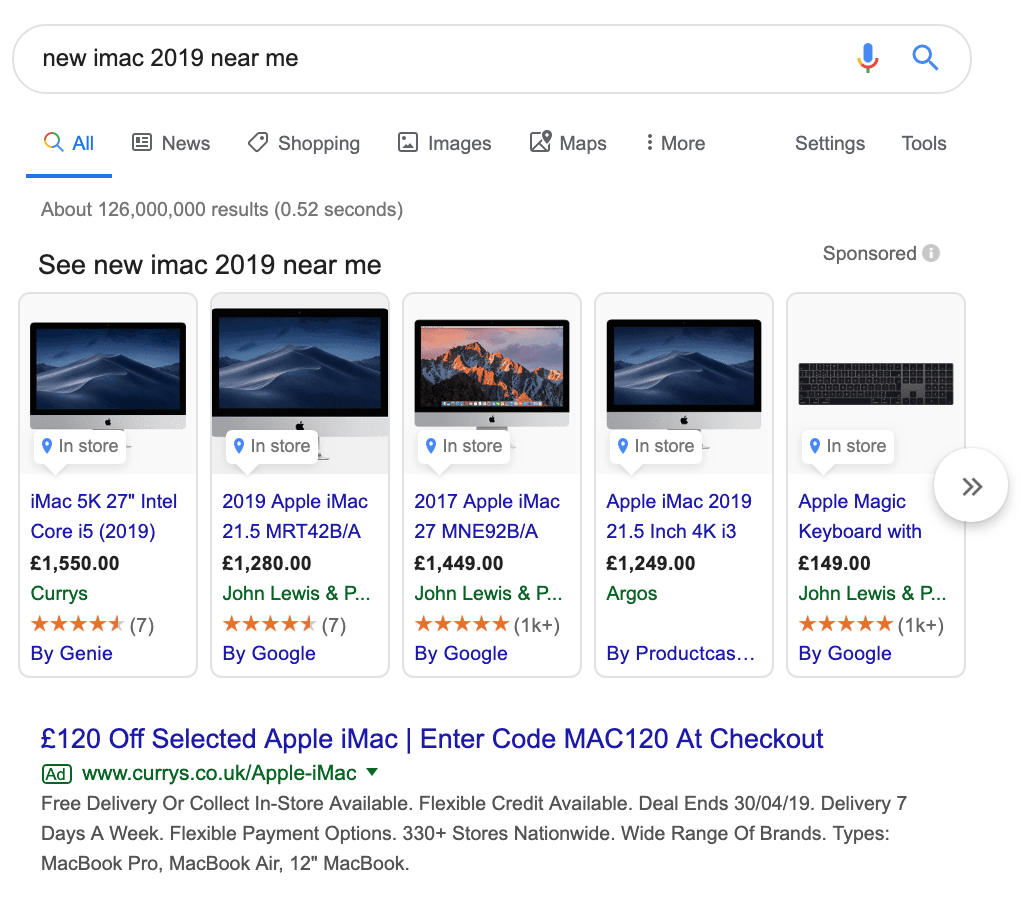
Task: Click By Google under Magic Keyboard
Action: pos(844,653)
